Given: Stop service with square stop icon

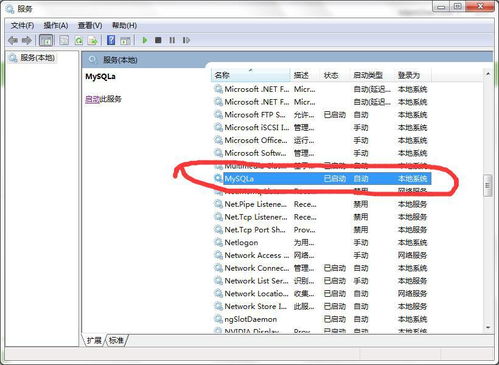Looking at the screenshot, I should pos(158,40).
